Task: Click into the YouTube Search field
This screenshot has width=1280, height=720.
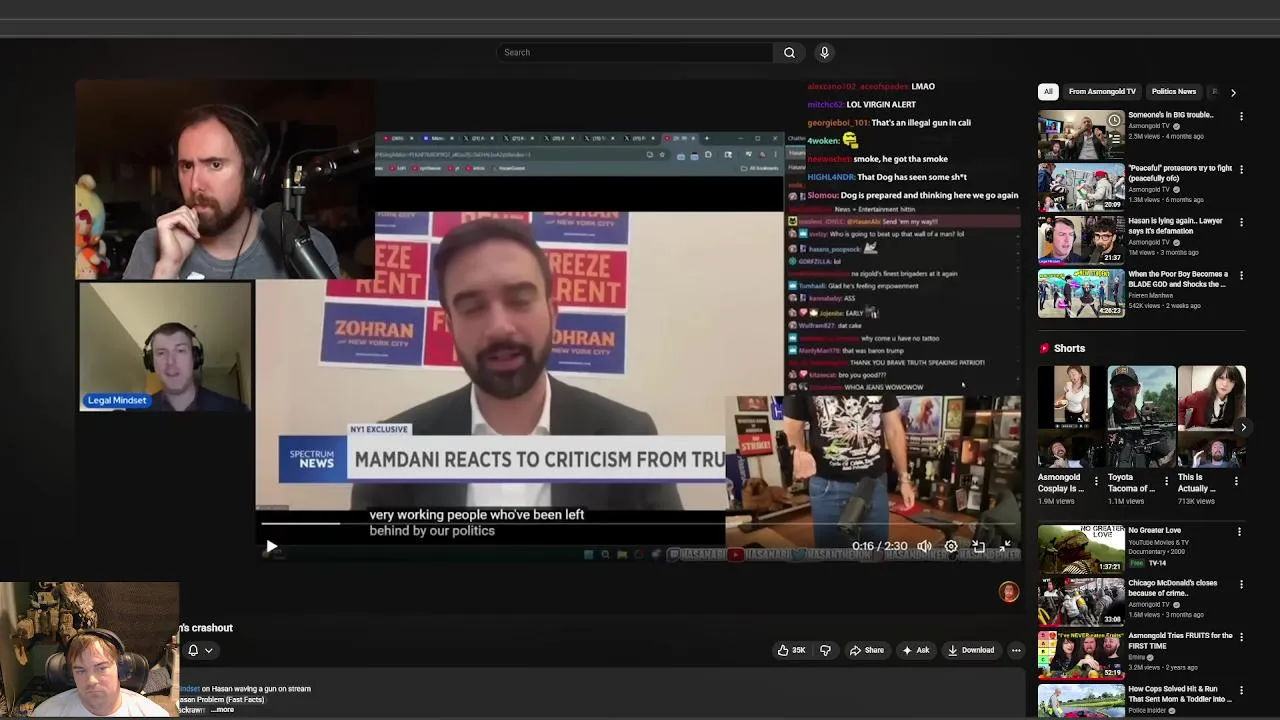Action: (636, 52)
